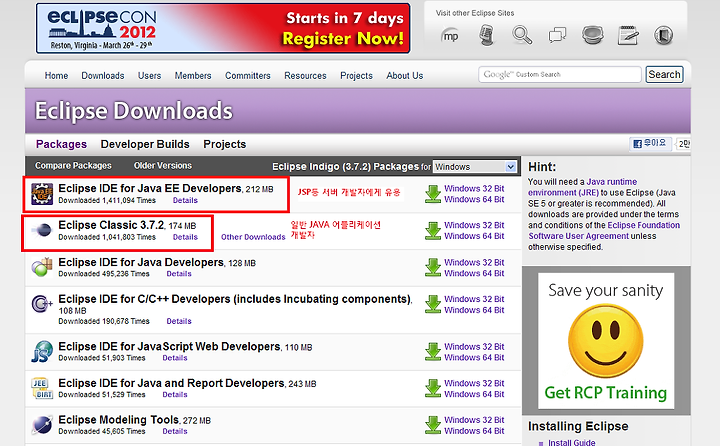Image resolution: width=720 pixels, height=446 pixels.
Task: Open Details for Java EE Developers
Action: [185, 200]
